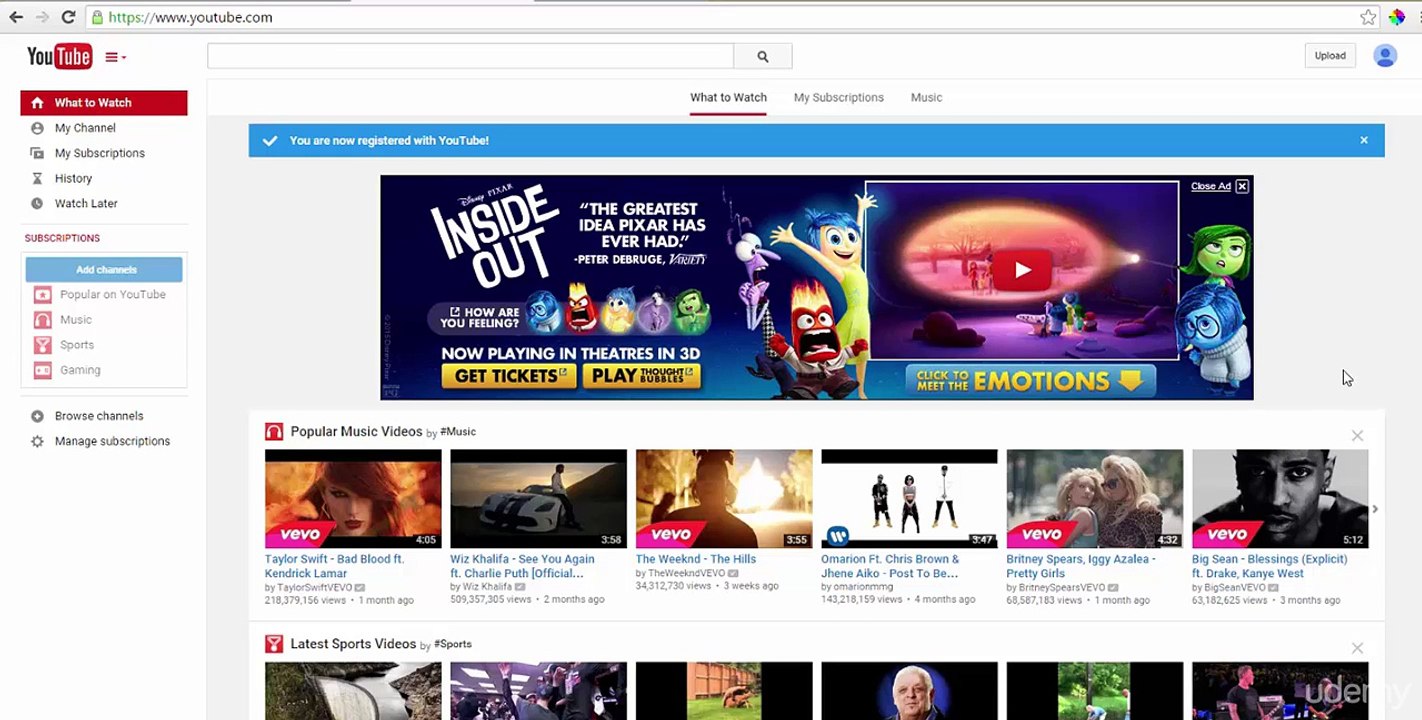
Task: Click the headphones icon beside Popular Music Videos
Action: [x=274, y=432]
